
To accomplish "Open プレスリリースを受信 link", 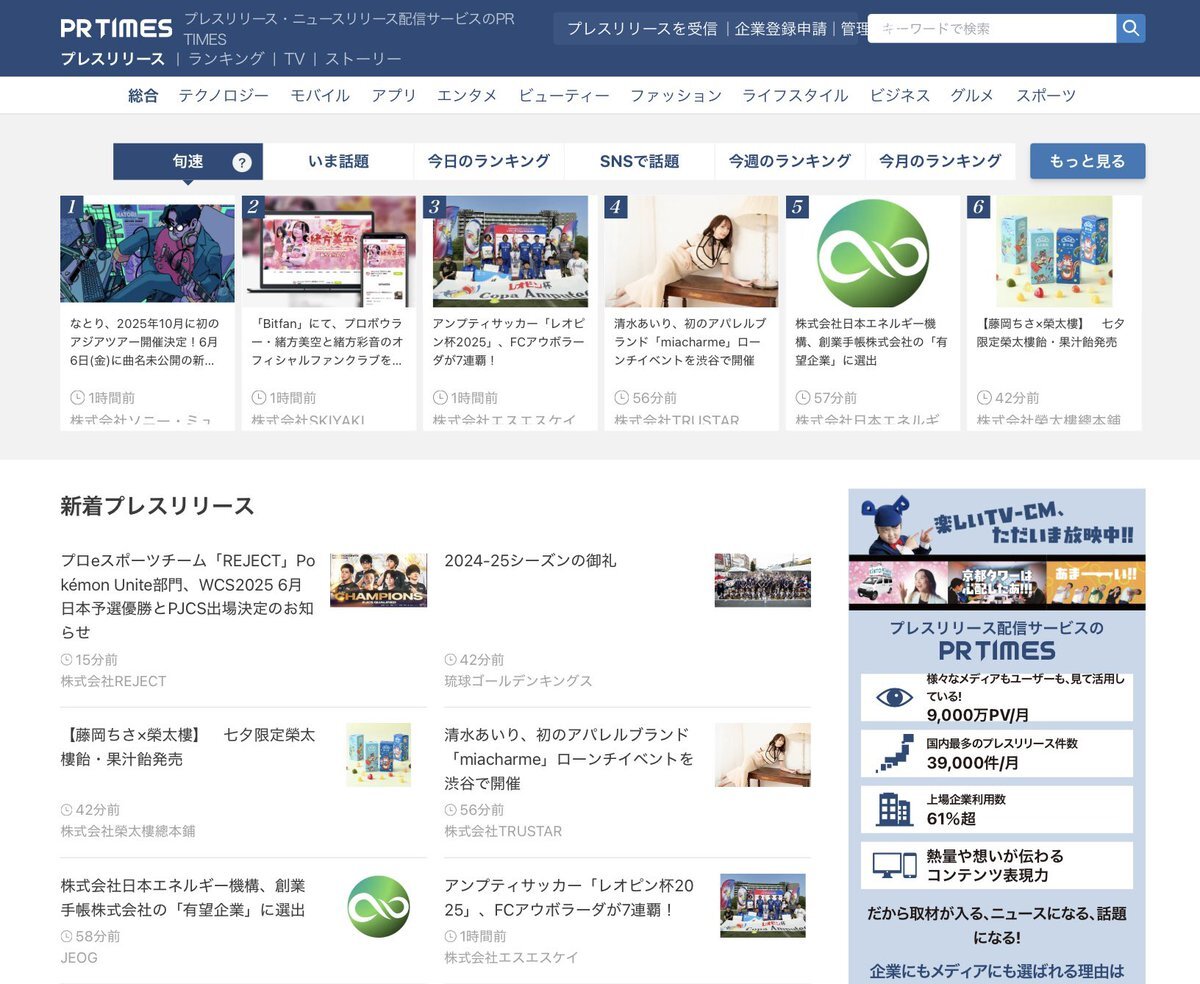I will 642,29.
